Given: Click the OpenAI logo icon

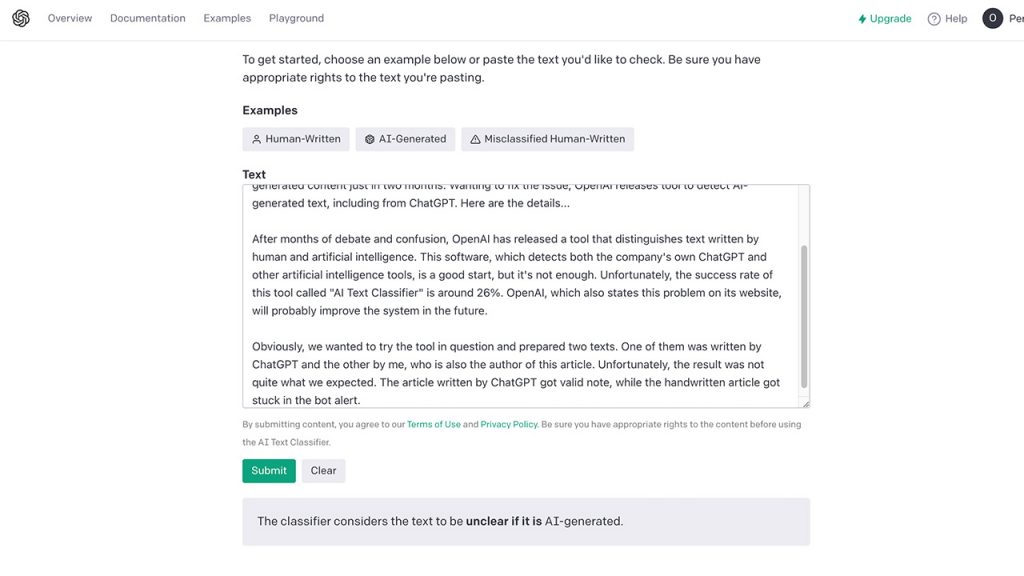Looking at the screenshot, I should tap(20, 17).
